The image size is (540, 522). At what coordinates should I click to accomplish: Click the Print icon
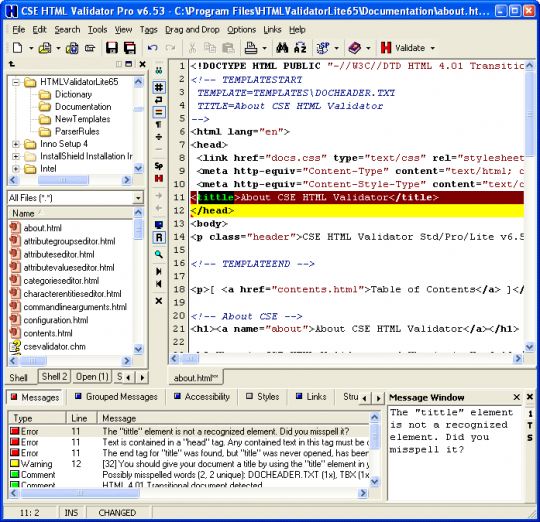point(251,48)
